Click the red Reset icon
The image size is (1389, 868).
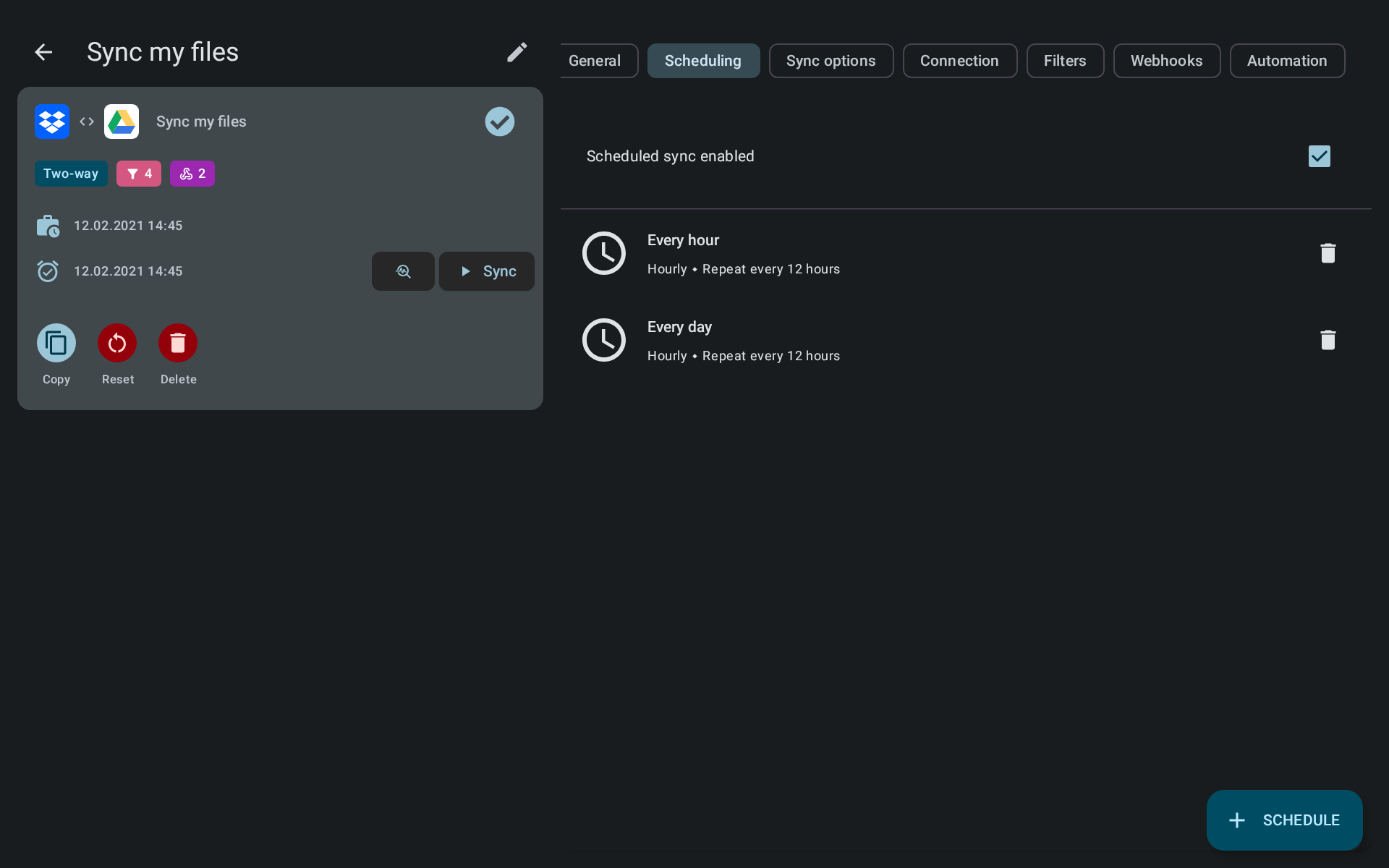[117, 343]
